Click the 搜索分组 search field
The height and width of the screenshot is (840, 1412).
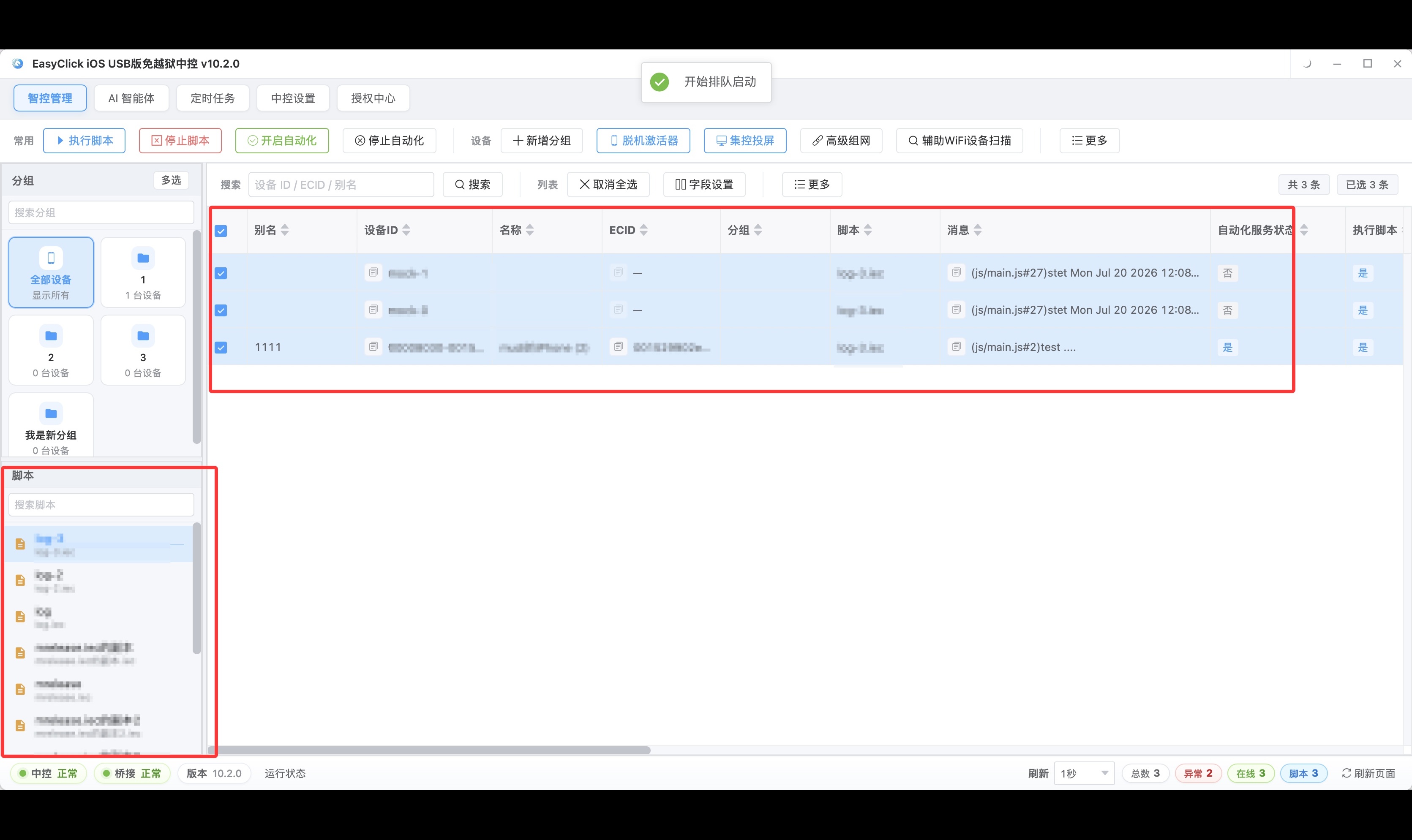coord(101,212)
